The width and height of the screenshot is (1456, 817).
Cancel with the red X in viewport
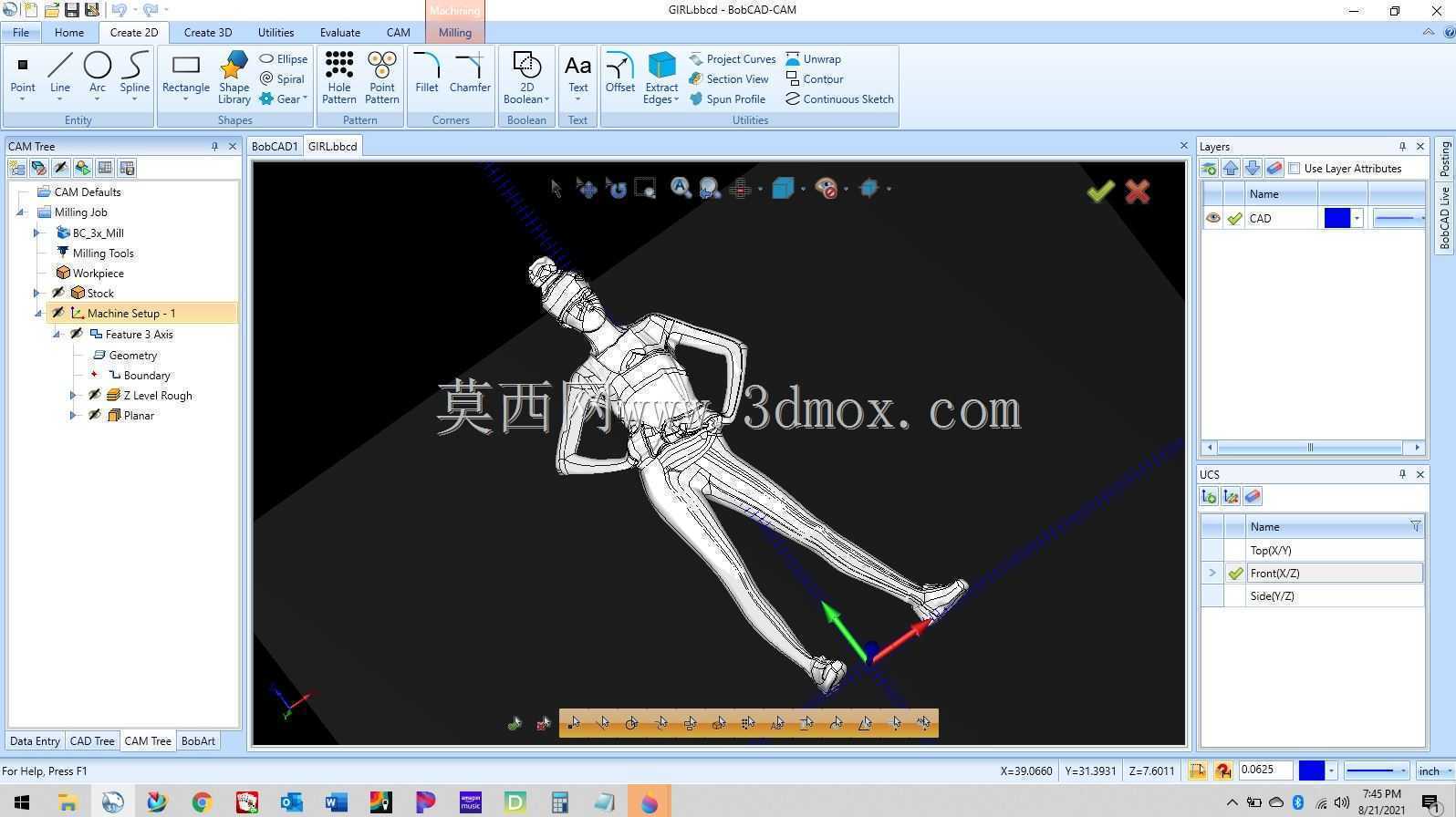pos(1137,191)
